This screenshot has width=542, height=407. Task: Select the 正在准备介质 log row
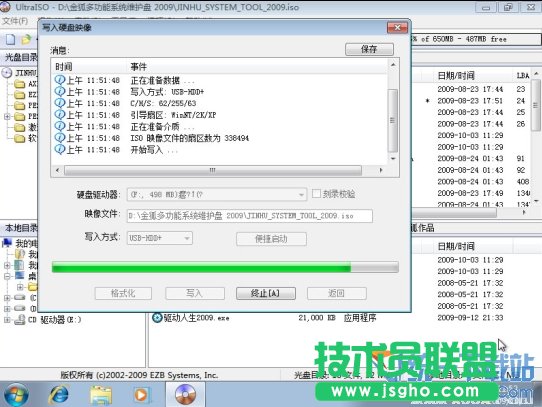220,127
